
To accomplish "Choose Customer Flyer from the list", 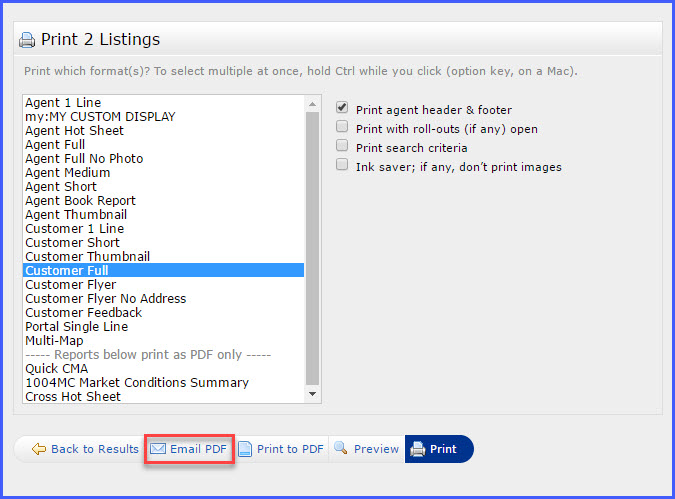I will (70, 285).
